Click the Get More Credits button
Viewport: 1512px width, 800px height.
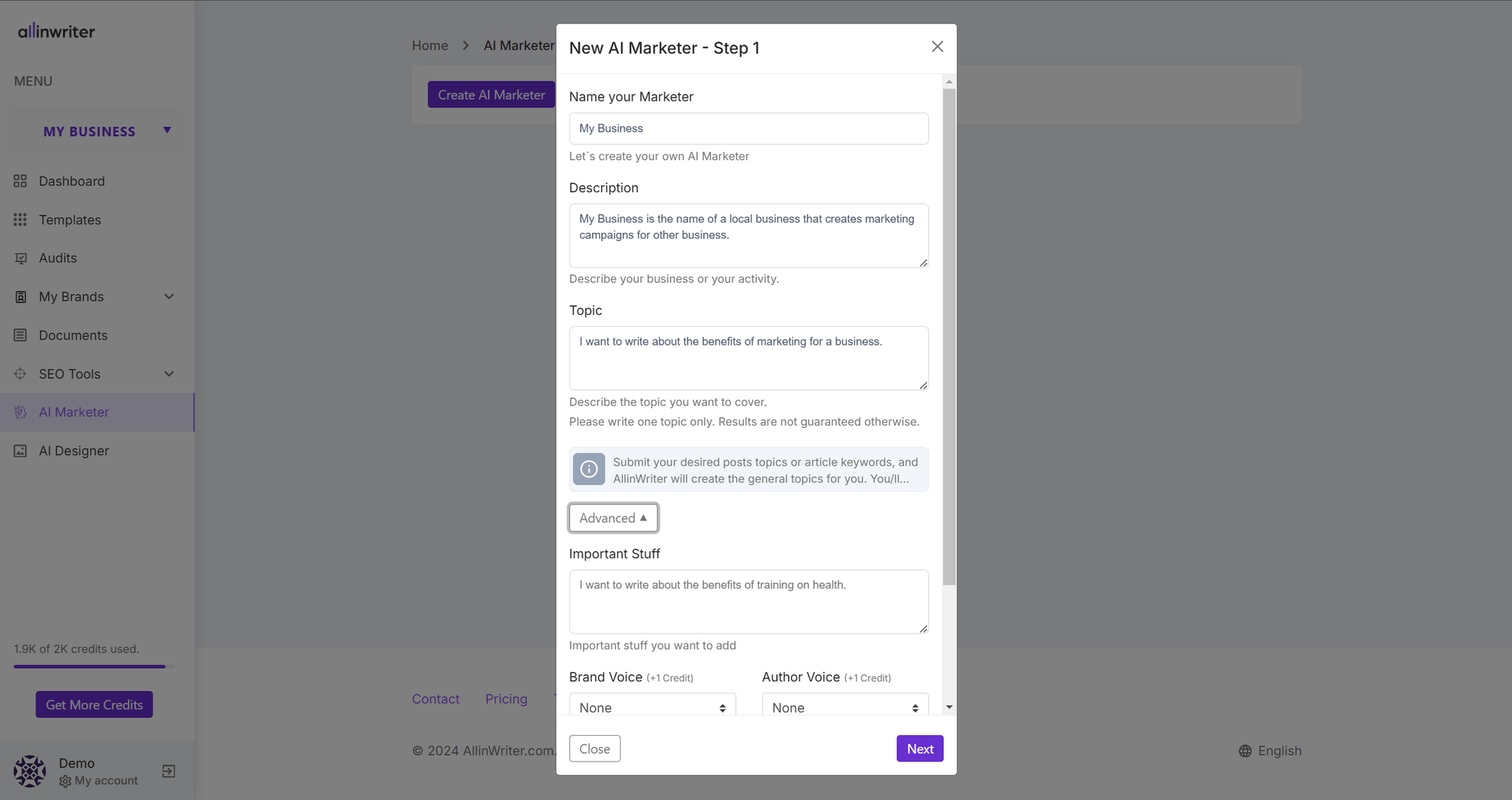pyautogui.click(x=94, y=705)
